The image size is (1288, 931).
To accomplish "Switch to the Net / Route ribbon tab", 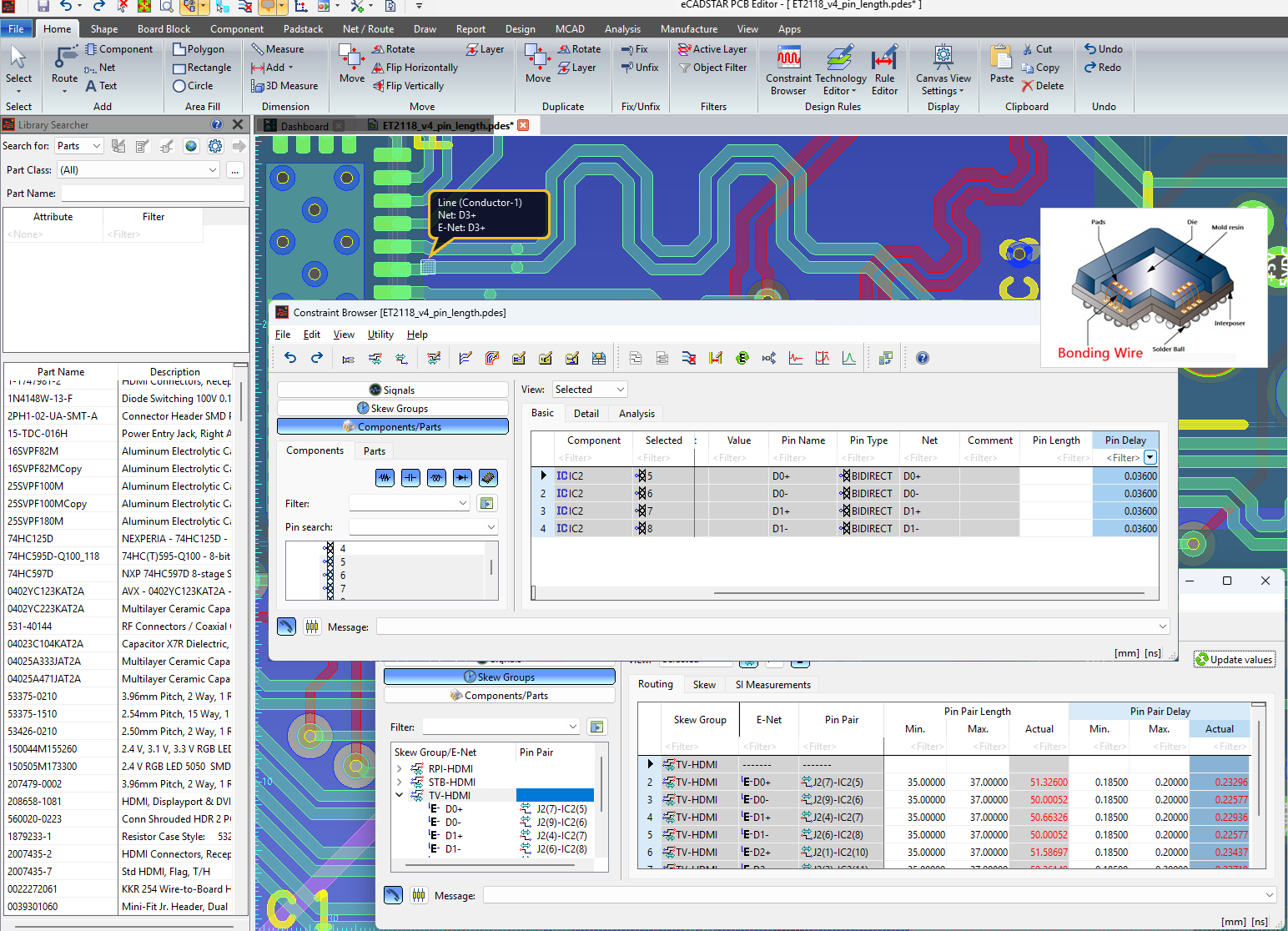I will tap(368, 29).
